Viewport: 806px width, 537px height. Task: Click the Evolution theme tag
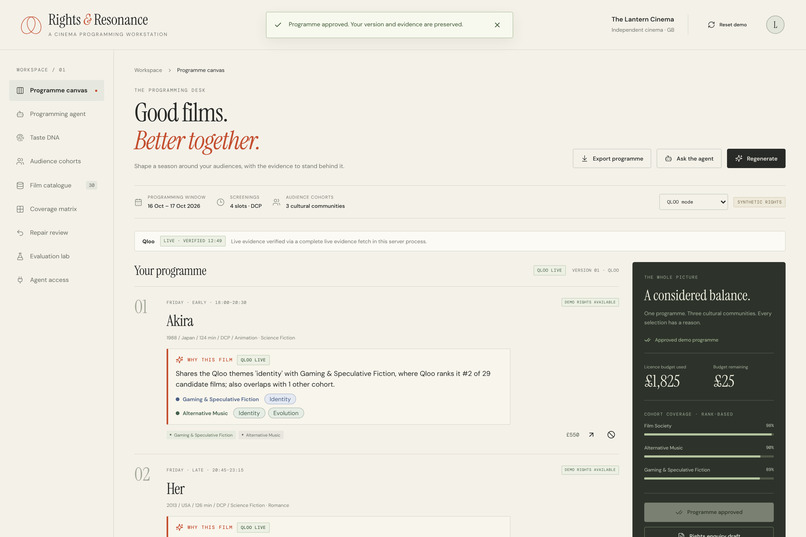(x=286, y=413)
